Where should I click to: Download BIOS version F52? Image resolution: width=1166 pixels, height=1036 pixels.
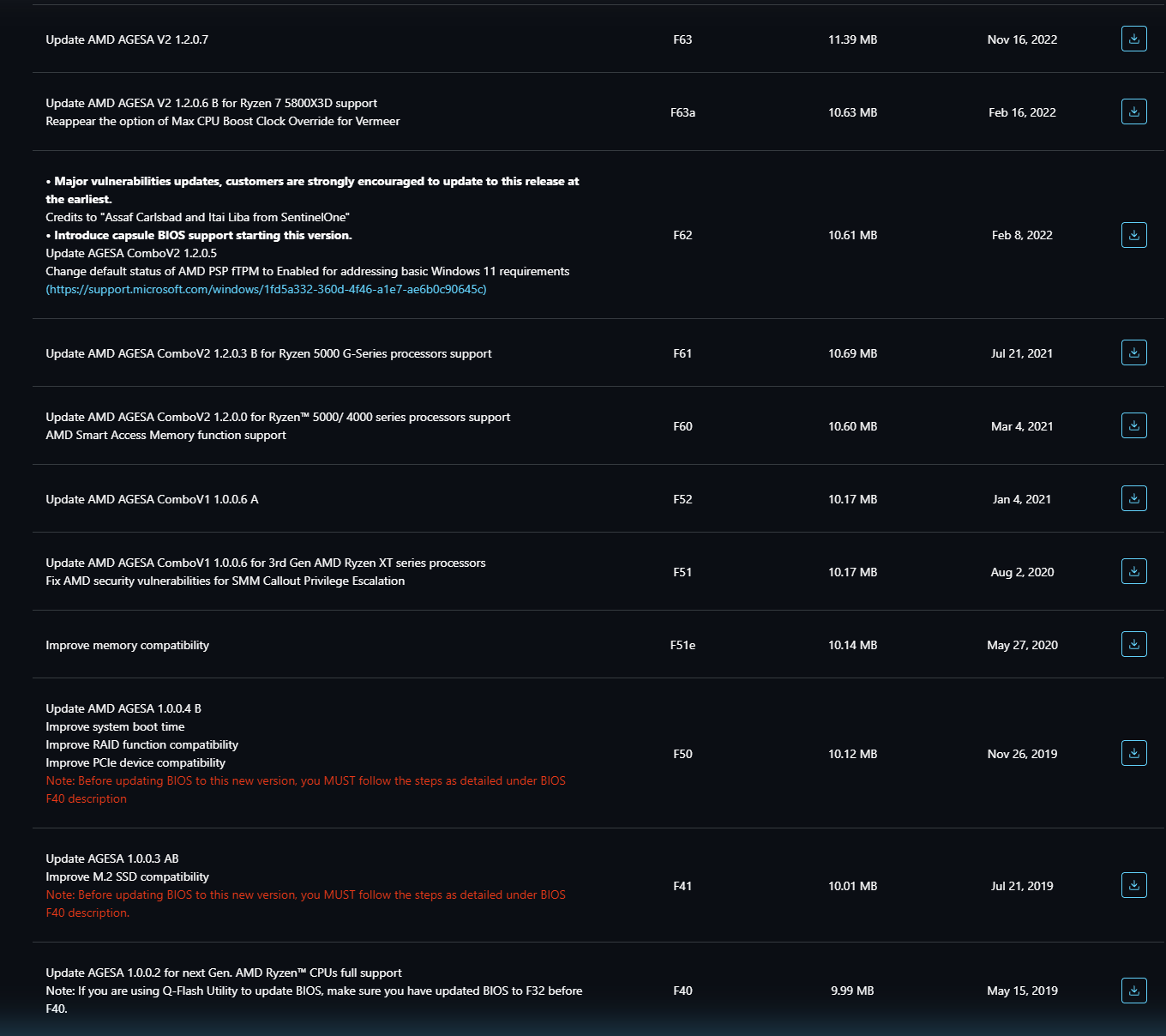coord(1133,498)
